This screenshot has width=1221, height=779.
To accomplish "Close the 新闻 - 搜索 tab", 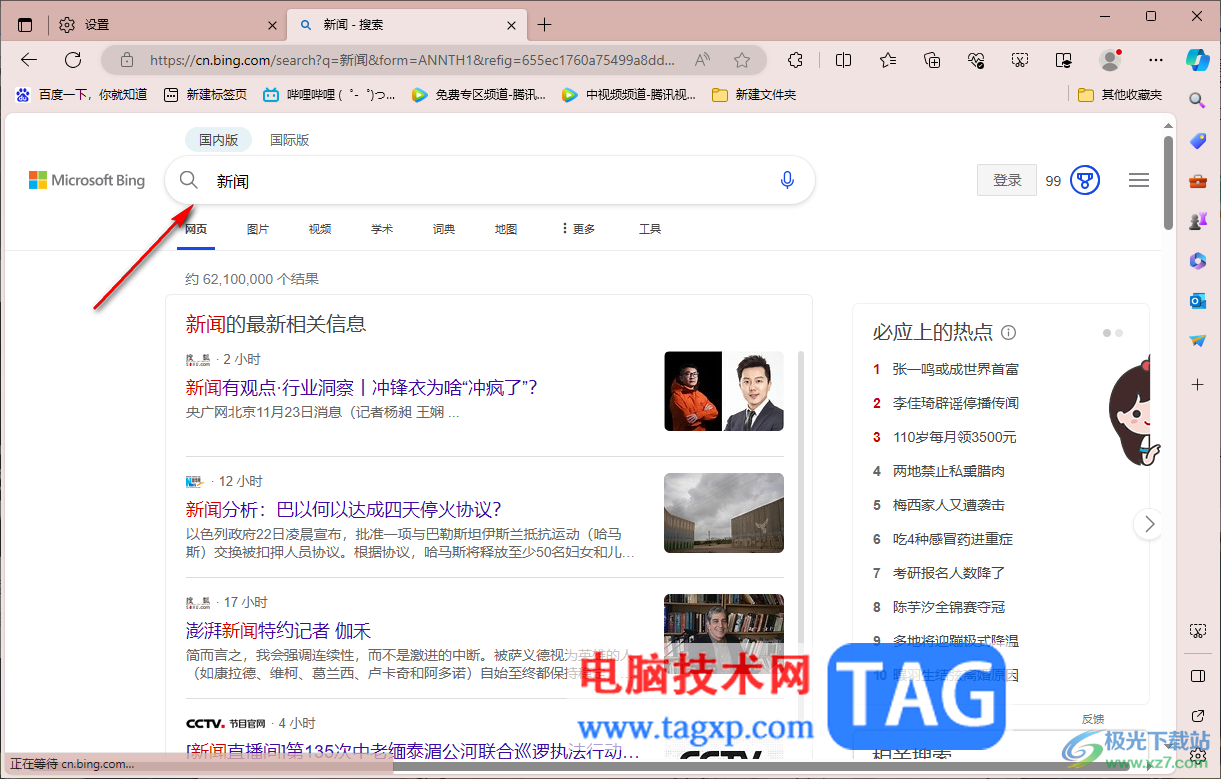I will click(x=511, y=25).
